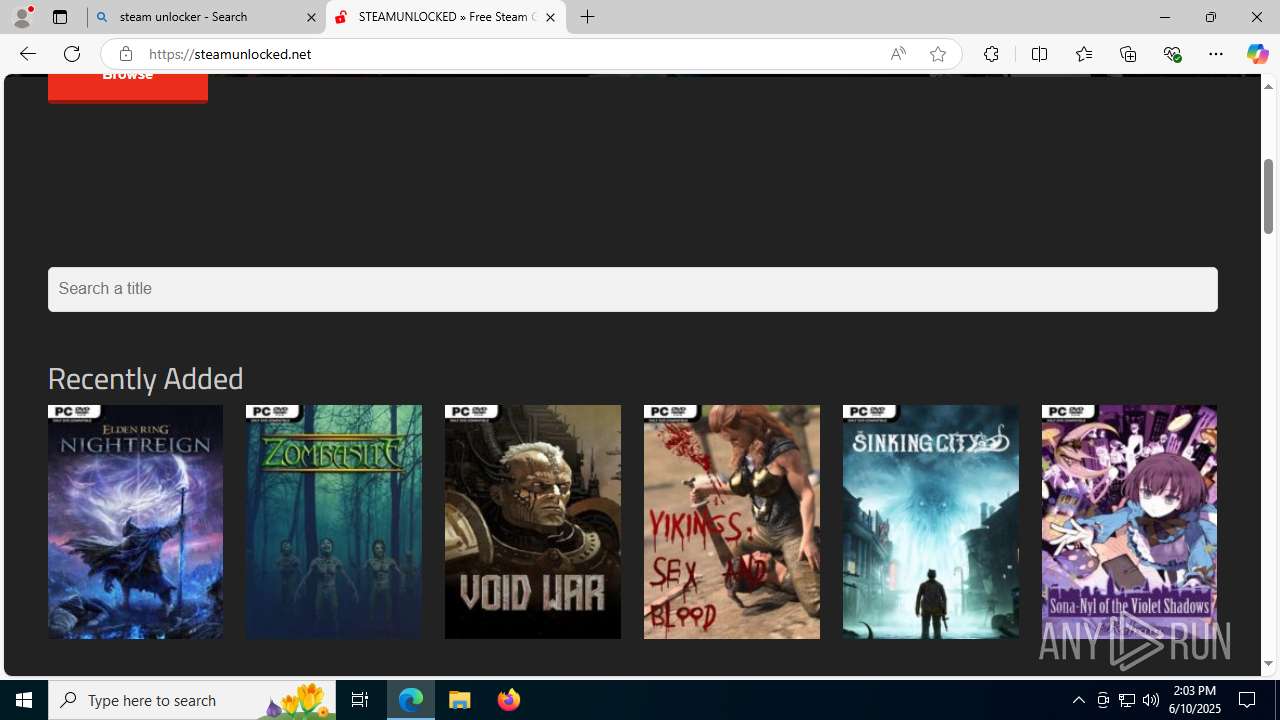Open the Void War game cover
Image resolution: width=1280 pixels, height=720 pixels.
coord(533,522)
